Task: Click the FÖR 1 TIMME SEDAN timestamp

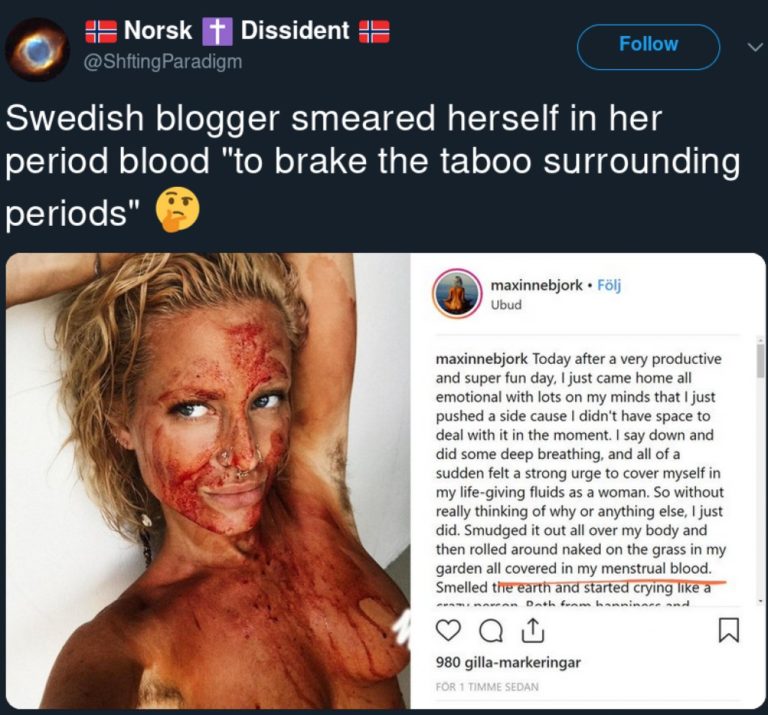Action: (x=487, y=687)
